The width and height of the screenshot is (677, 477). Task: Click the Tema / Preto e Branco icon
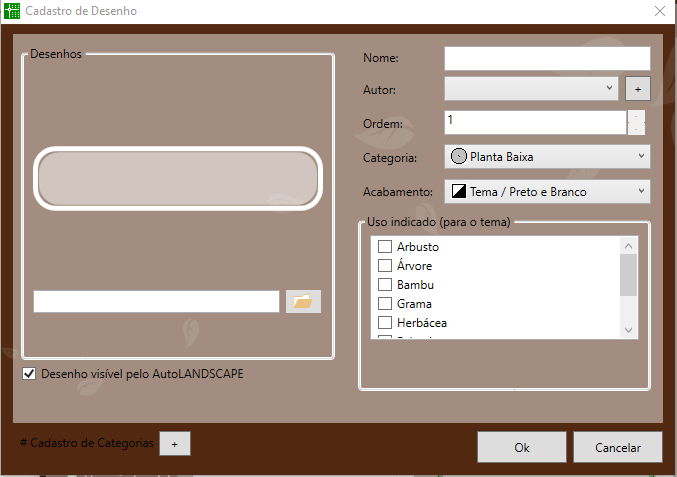point(459,191)
